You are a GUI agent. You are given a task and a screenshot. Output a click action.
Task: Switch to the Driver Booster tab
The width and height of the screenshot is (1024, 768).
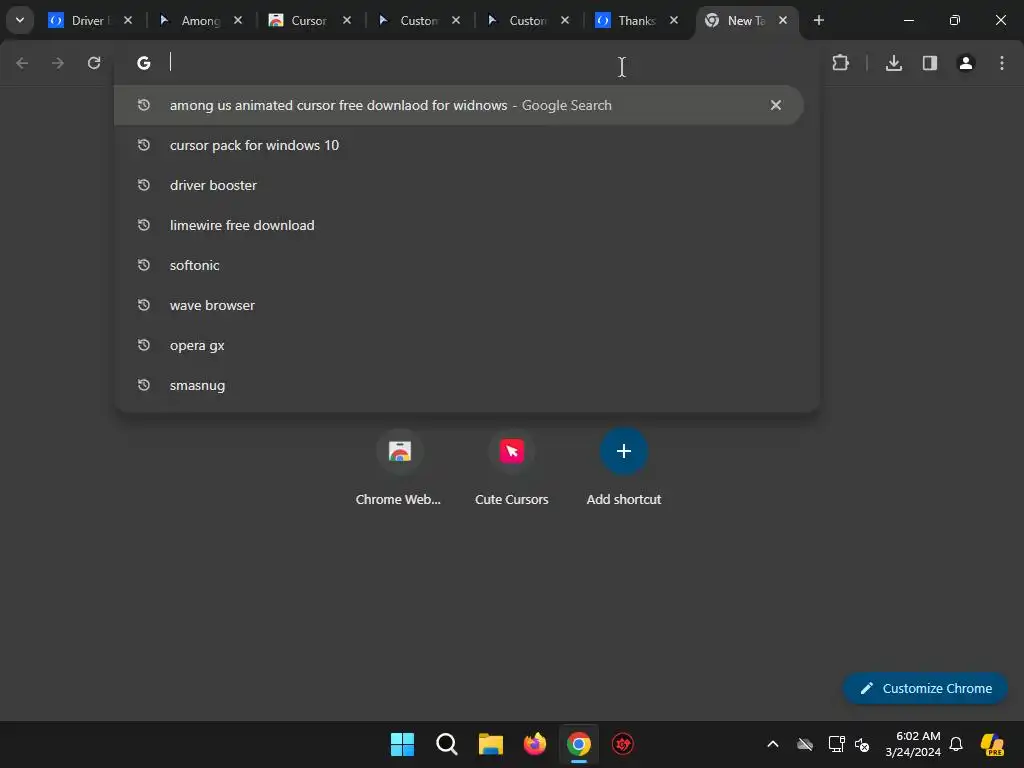[x=90, y=20]
